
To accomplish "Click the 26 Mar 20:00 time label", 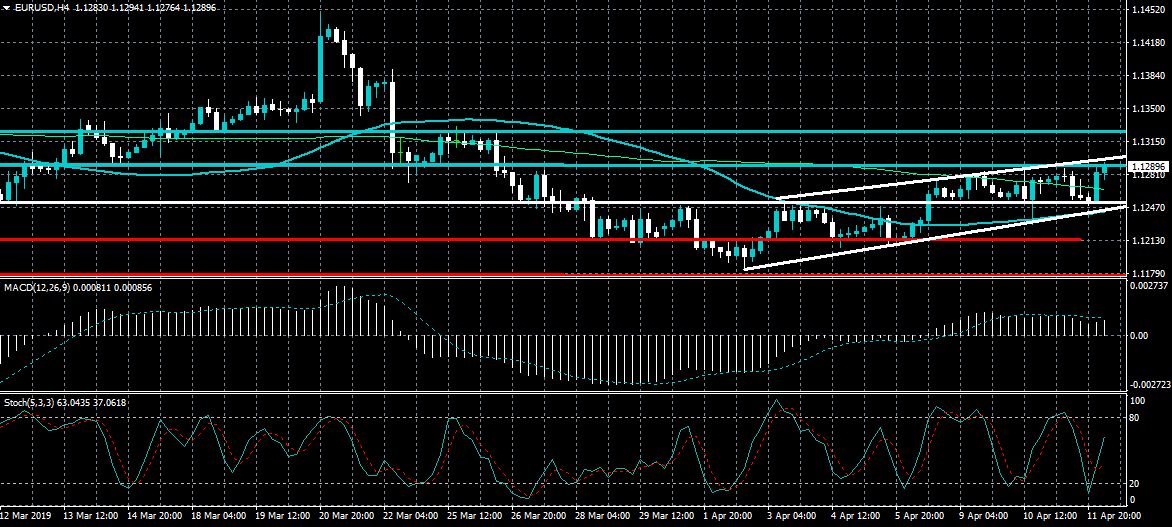I will (539, 516).
